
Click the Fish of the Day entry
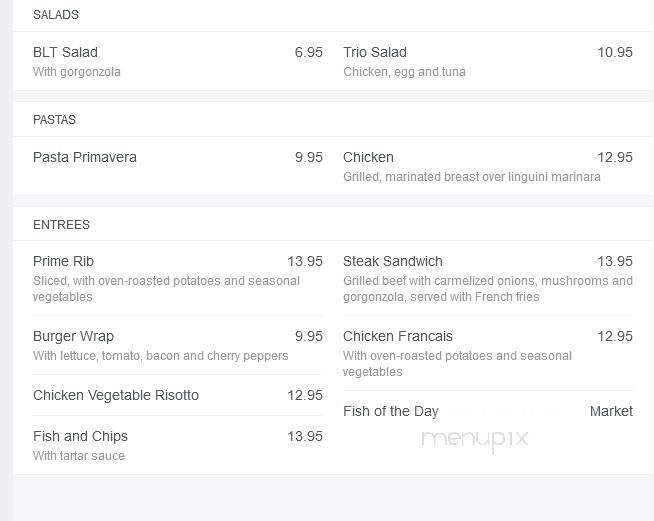(x=391, y=411)
